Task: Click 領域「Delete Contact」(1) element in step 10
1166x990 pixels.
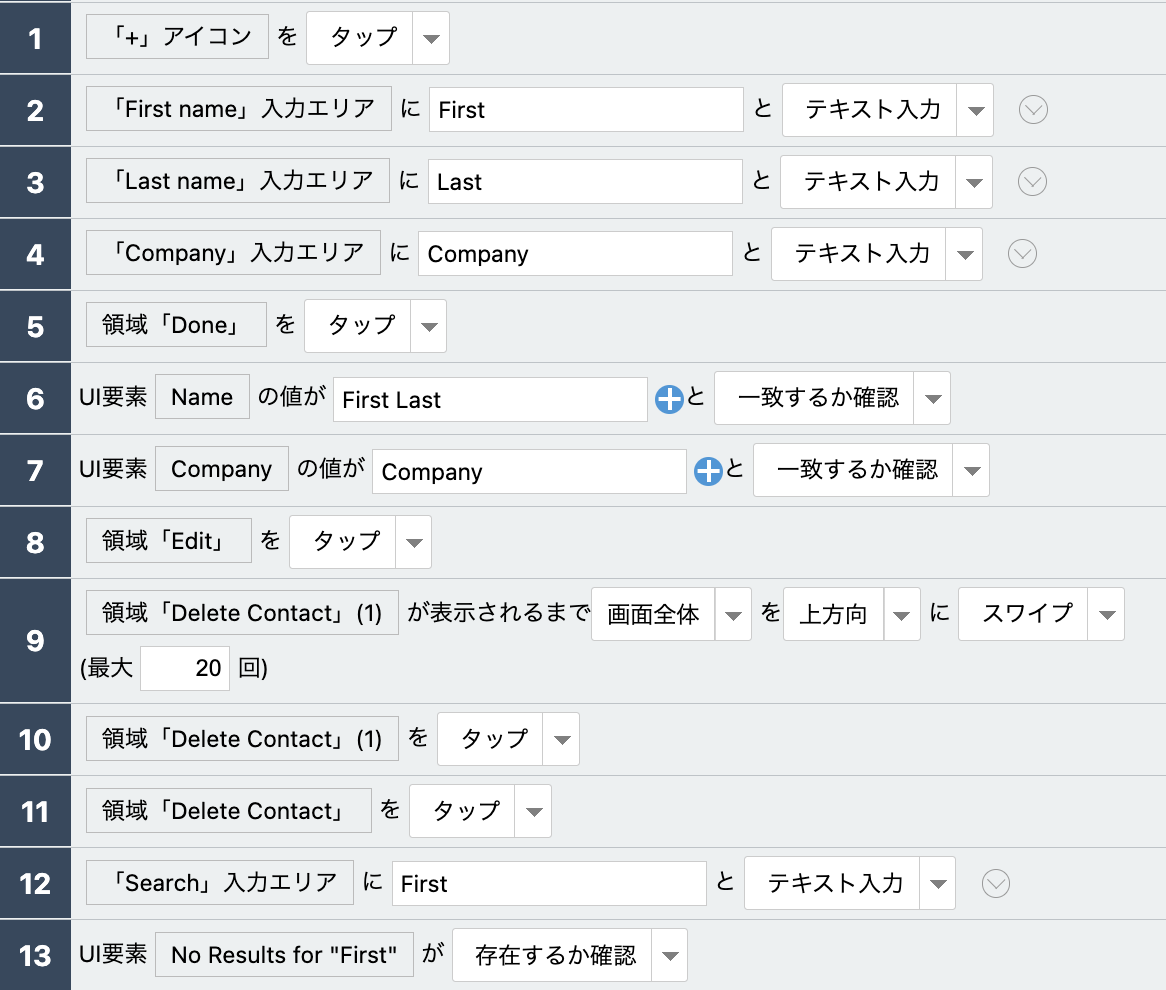Action: pyautogui.click(x=242, y=738)
